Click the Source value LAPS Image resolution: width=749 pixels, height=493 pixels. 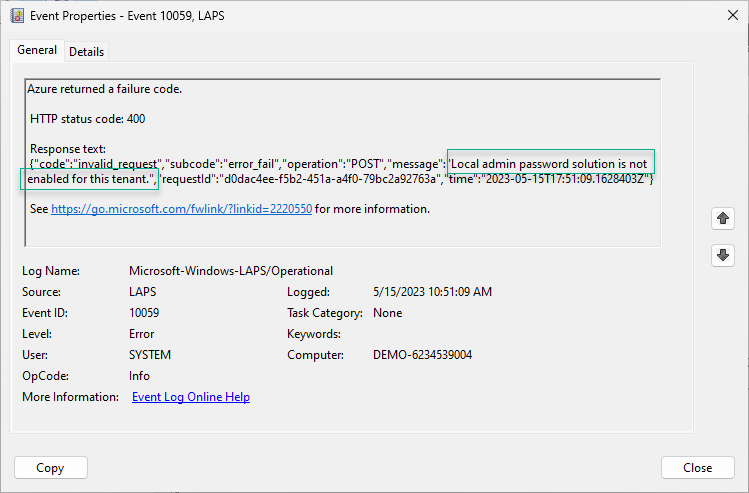[x=144, y=292]
